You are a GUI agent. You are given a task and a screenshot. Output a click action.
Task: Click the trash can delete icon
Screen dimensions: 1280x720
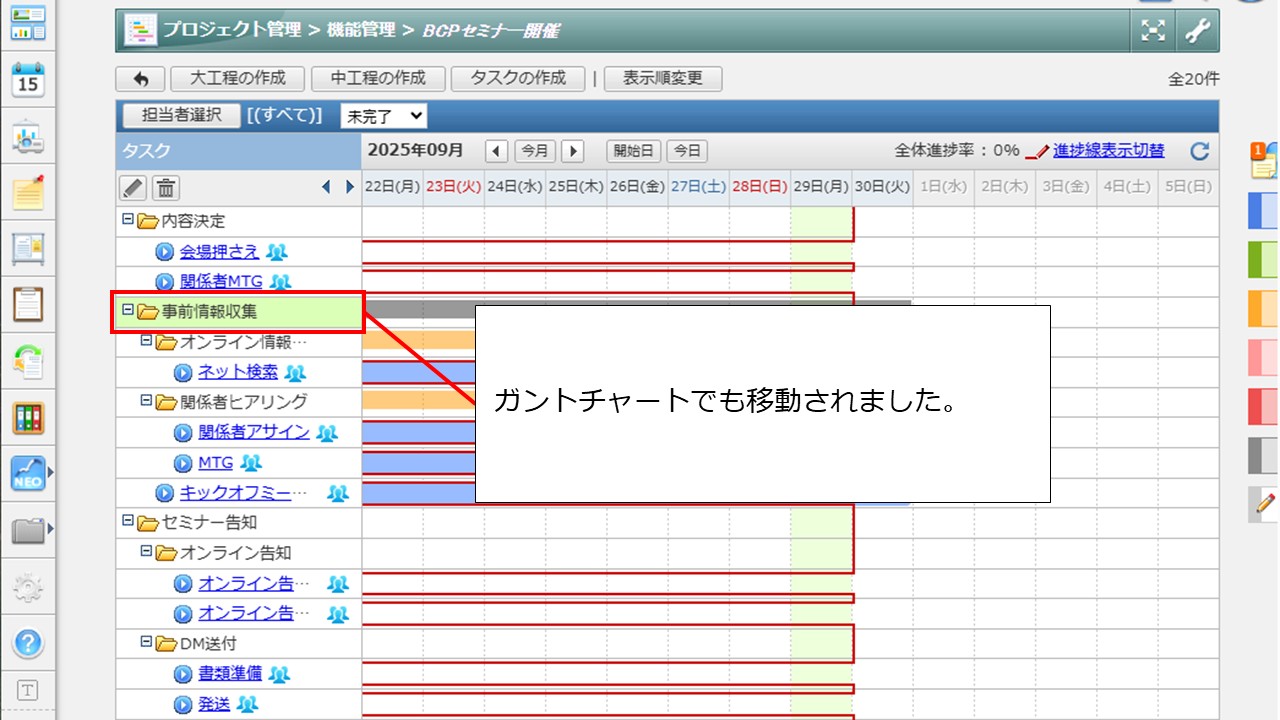[166, 188]
